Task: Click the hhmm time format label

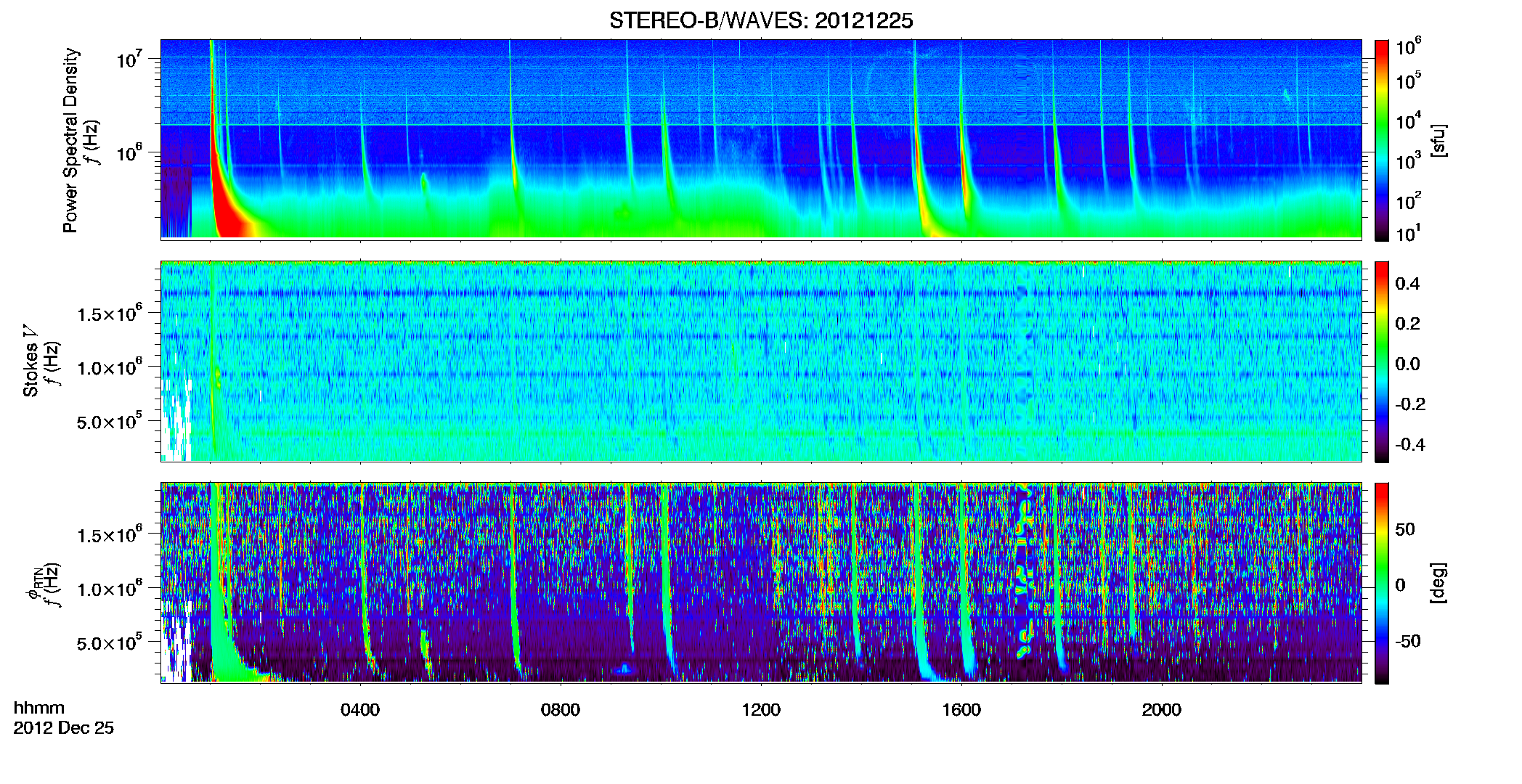Action: point(39,708)
